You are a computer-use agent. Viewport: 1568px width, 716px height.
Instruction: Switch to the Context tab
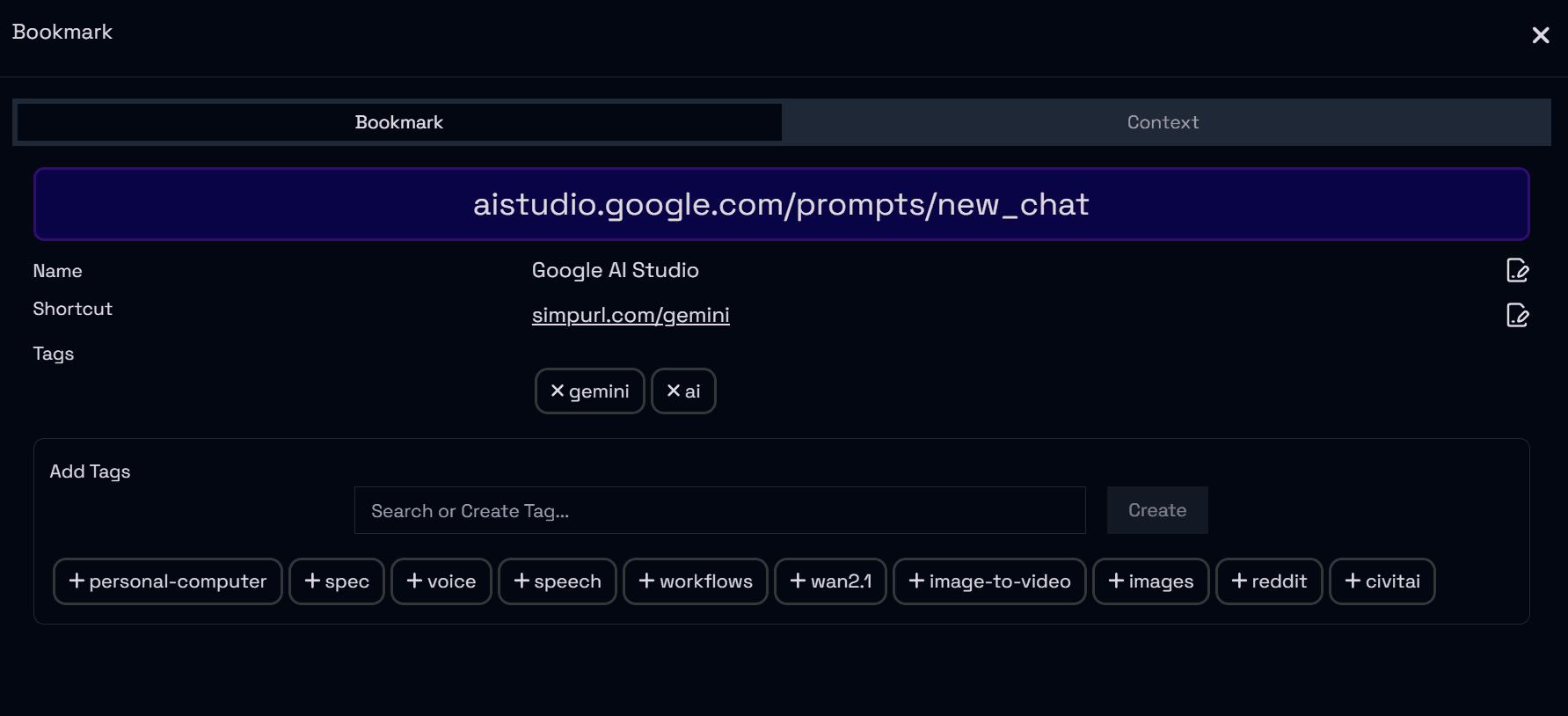(x=1163, y=122)
